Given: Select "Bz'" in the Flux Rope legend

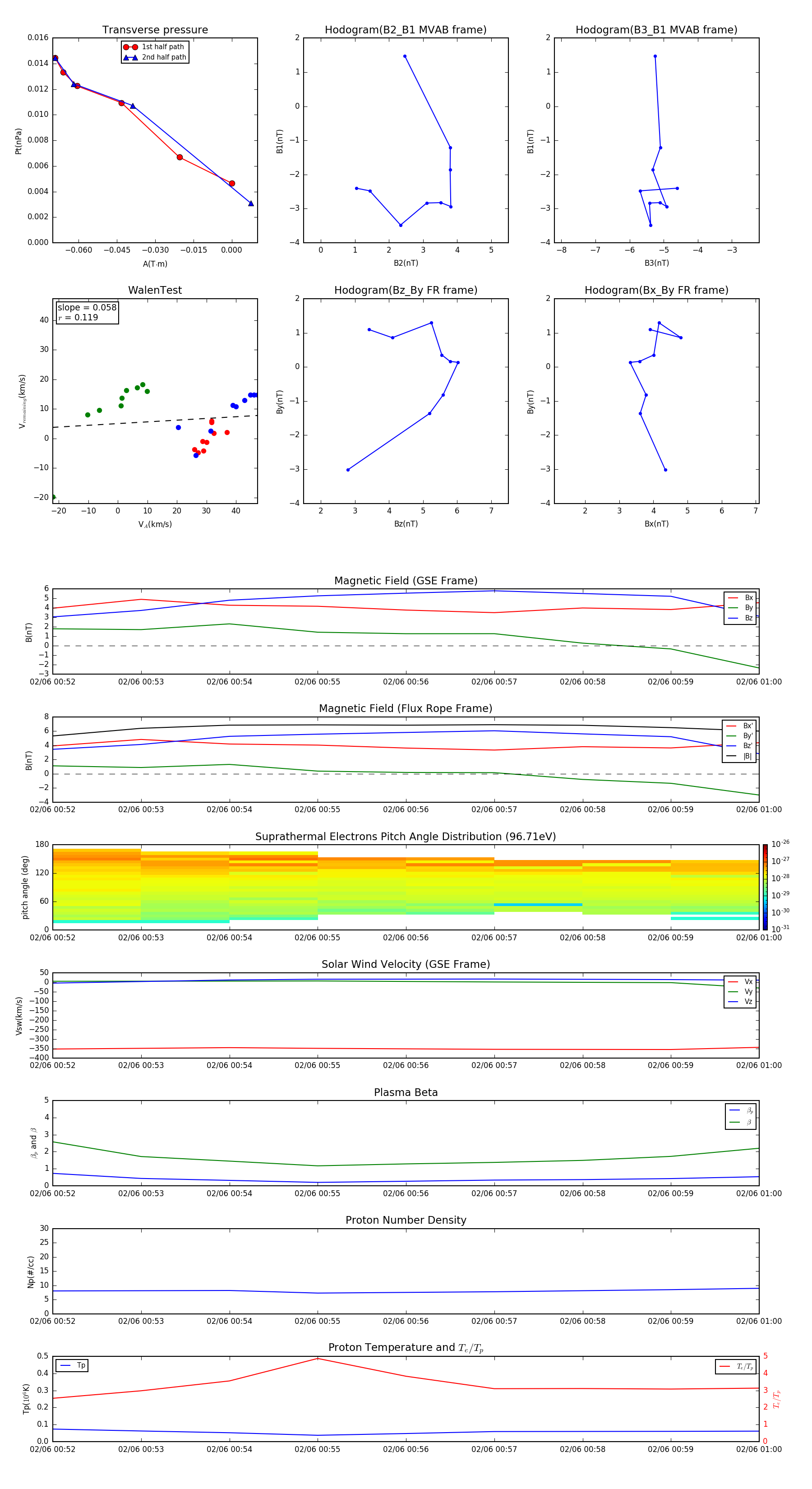Looking at the screenshot, I should coord(739,746).
